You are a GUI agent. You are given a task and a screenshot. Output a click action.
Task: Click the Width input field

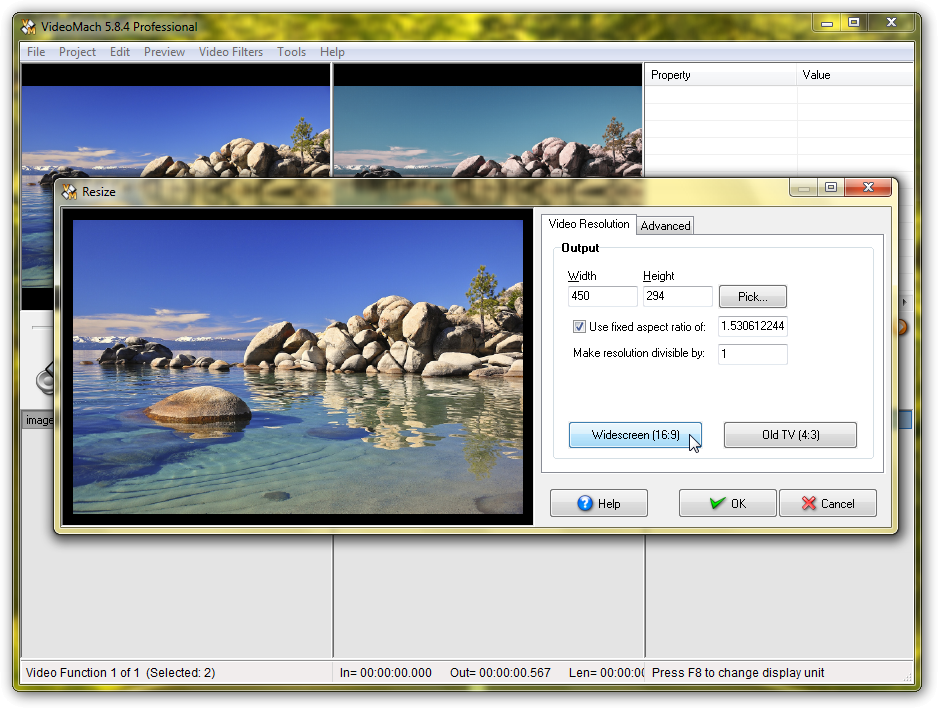[602, 296]
